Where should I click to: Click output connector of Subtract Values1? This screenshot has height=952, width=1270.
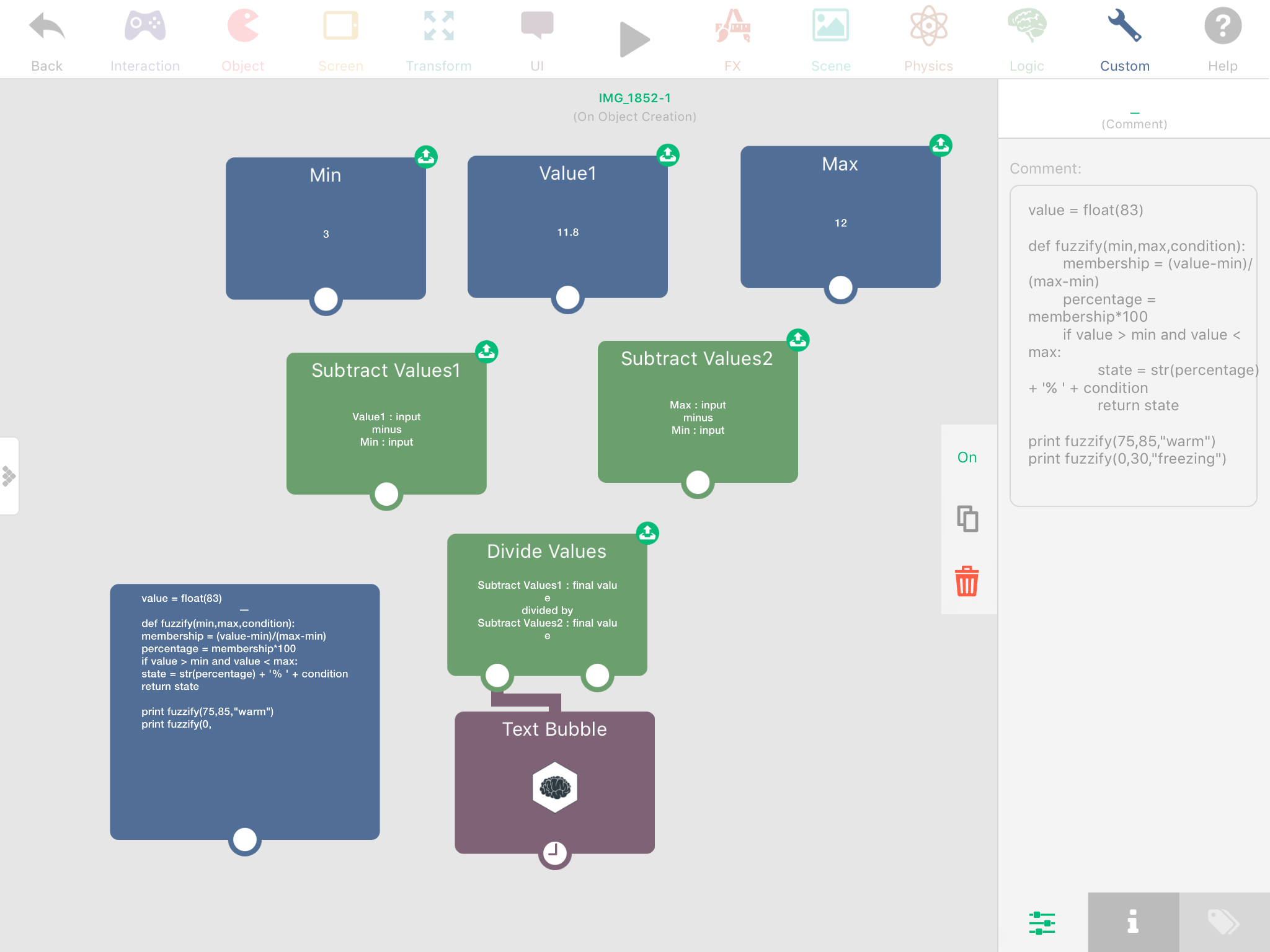[x=386, y=495]
